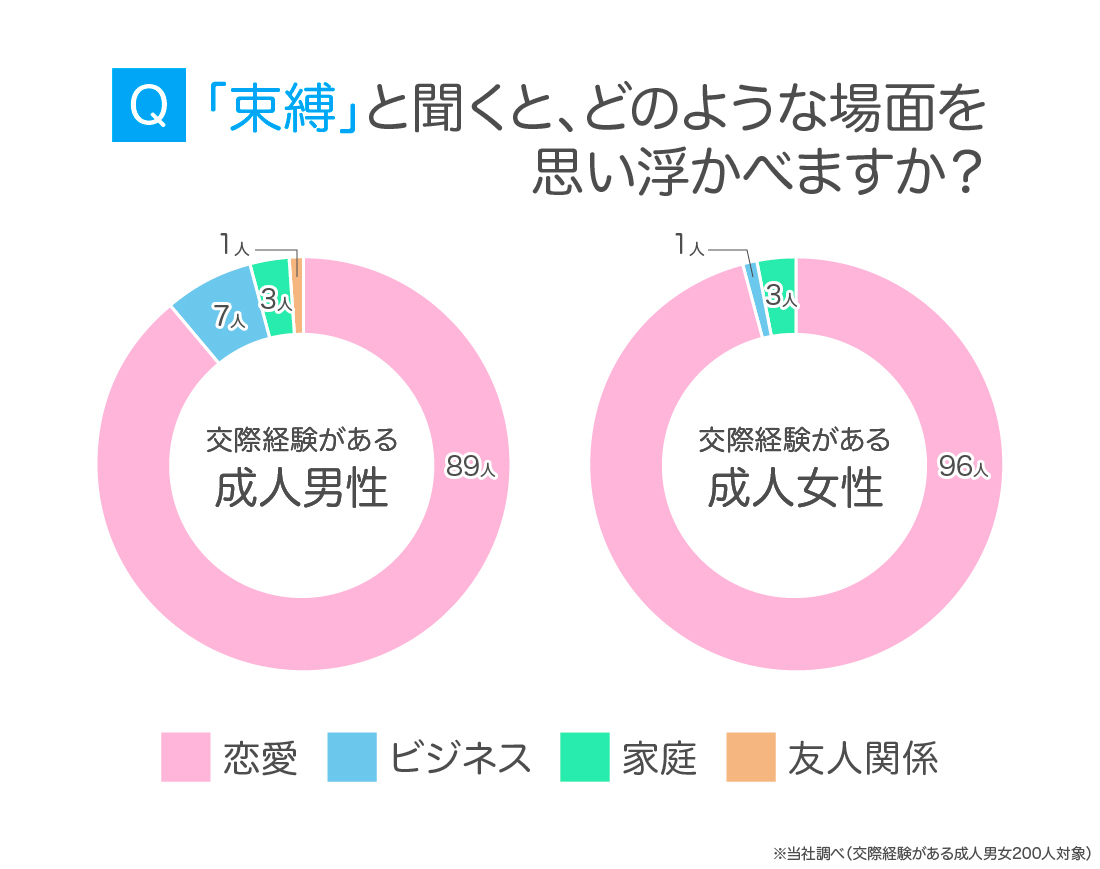Click the 成人女性 center label
This screenshot has height=869, width=1100.
tap(795, 490)
